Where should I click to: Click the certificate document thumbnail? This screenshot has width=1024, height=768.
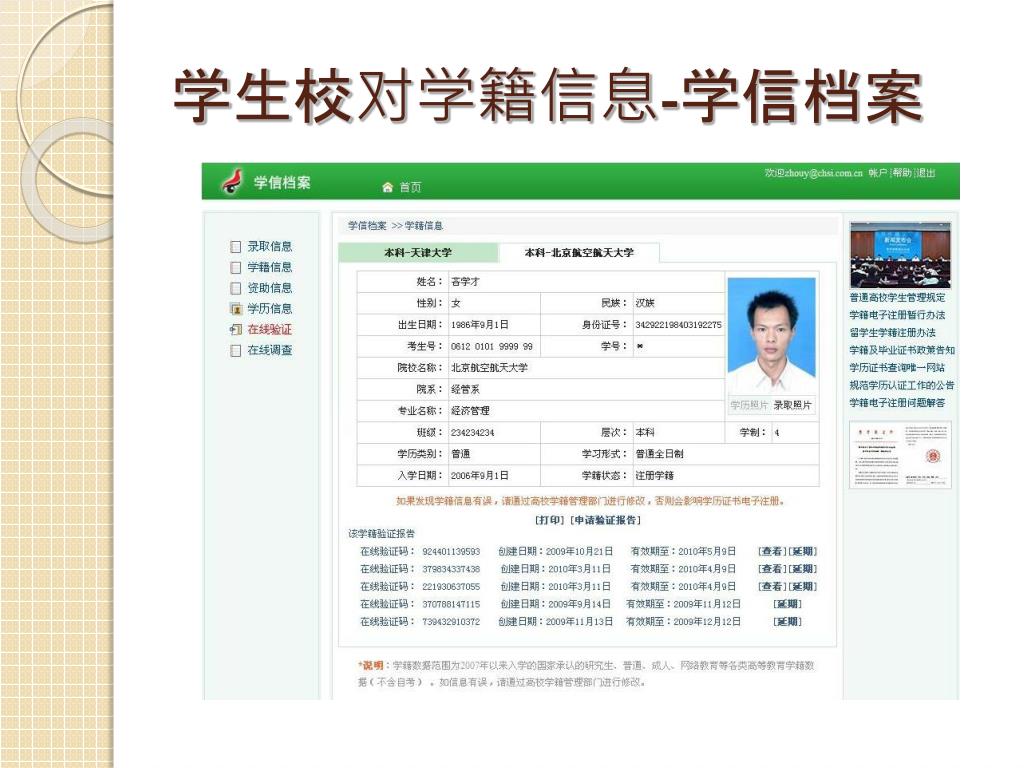coord(900,455)
